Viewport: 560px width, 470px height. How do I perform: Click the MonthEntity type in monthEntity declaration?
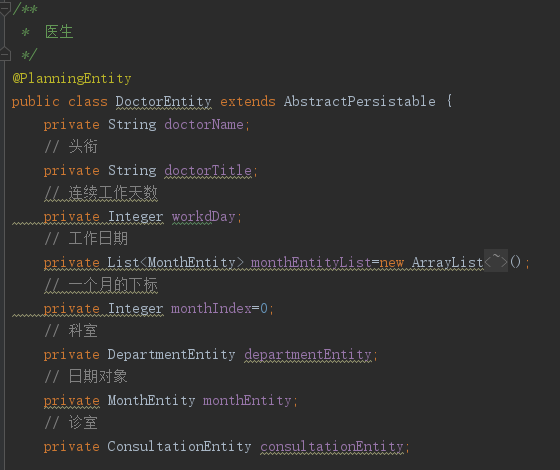pos(151,400)
